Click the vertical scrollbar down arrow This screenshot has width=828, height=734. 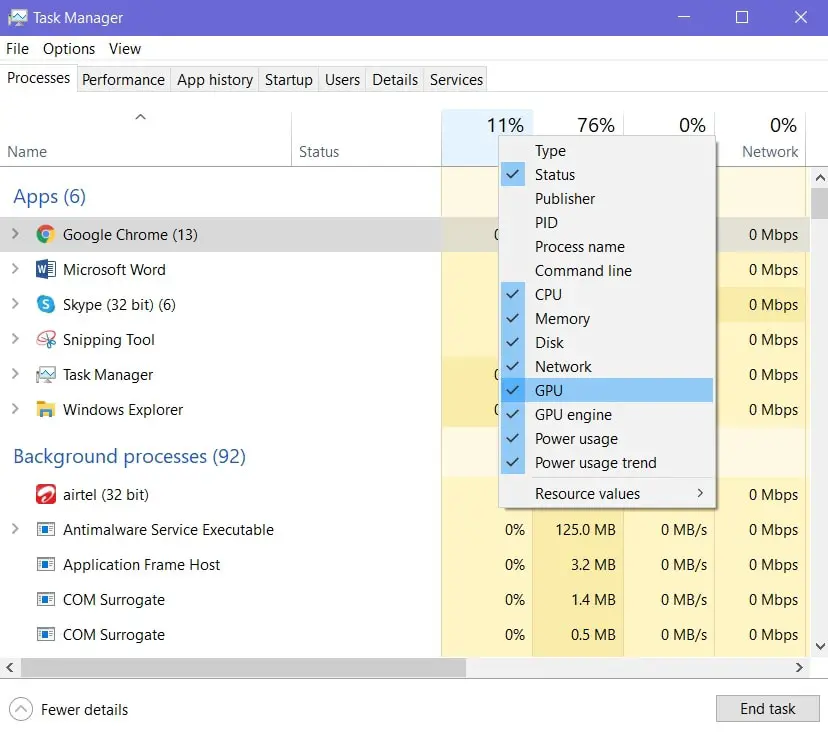point(820,646)
